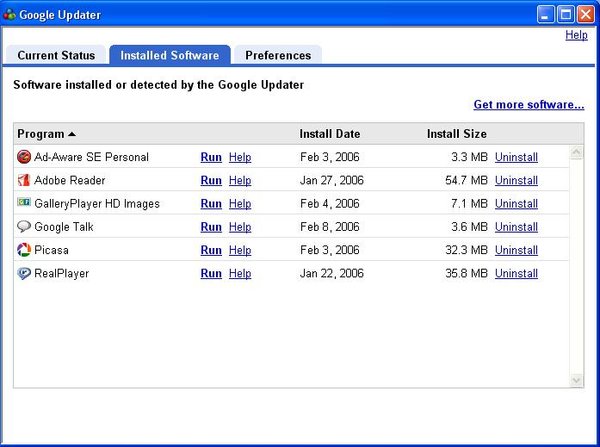Uninstall RealPlayer
Image resolution: width=600 pixels, height=447 pixels.
click(516, 273)
